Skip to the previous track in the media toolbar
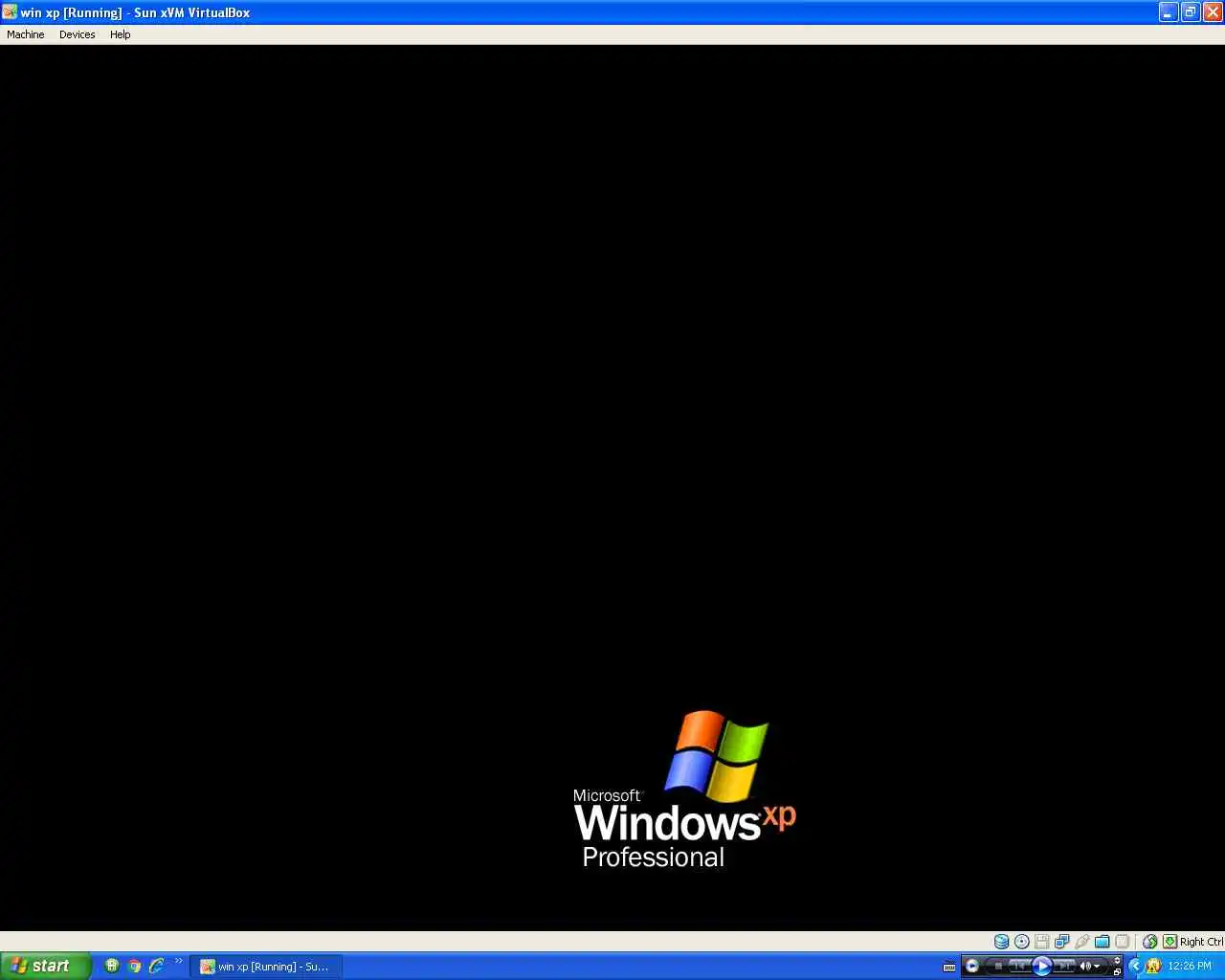 (1018, 966)
